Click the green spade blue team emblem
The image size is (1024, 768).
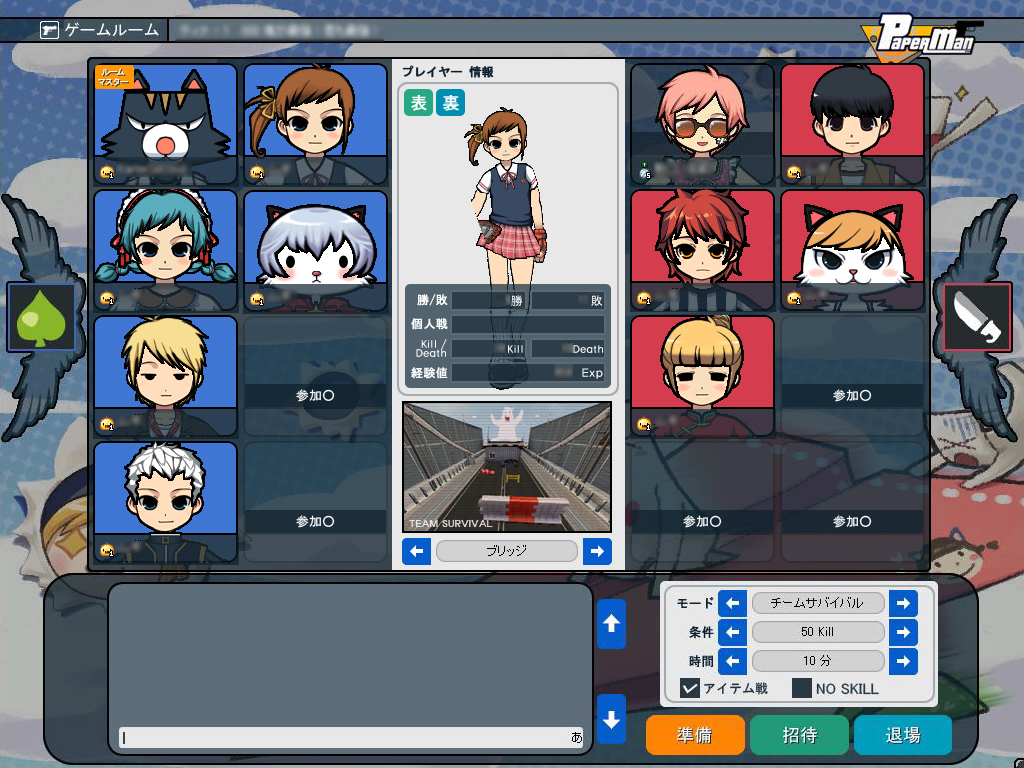41,317
